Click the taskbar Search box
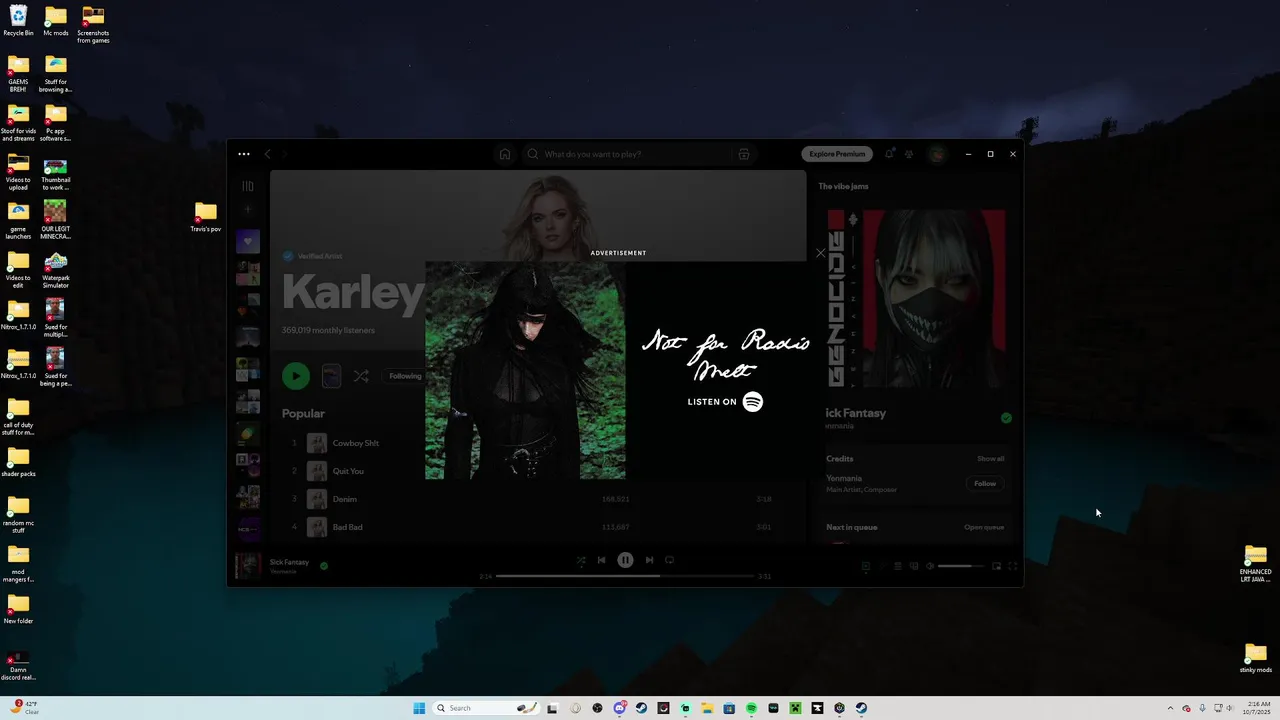Viewport: 1280px width, 720px height. 486,708
